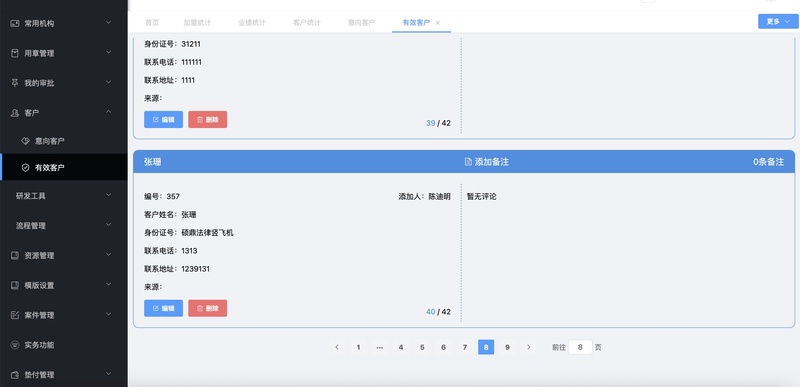
Task: Click the 暂无评论 text
Action: [x=482, y=196]
